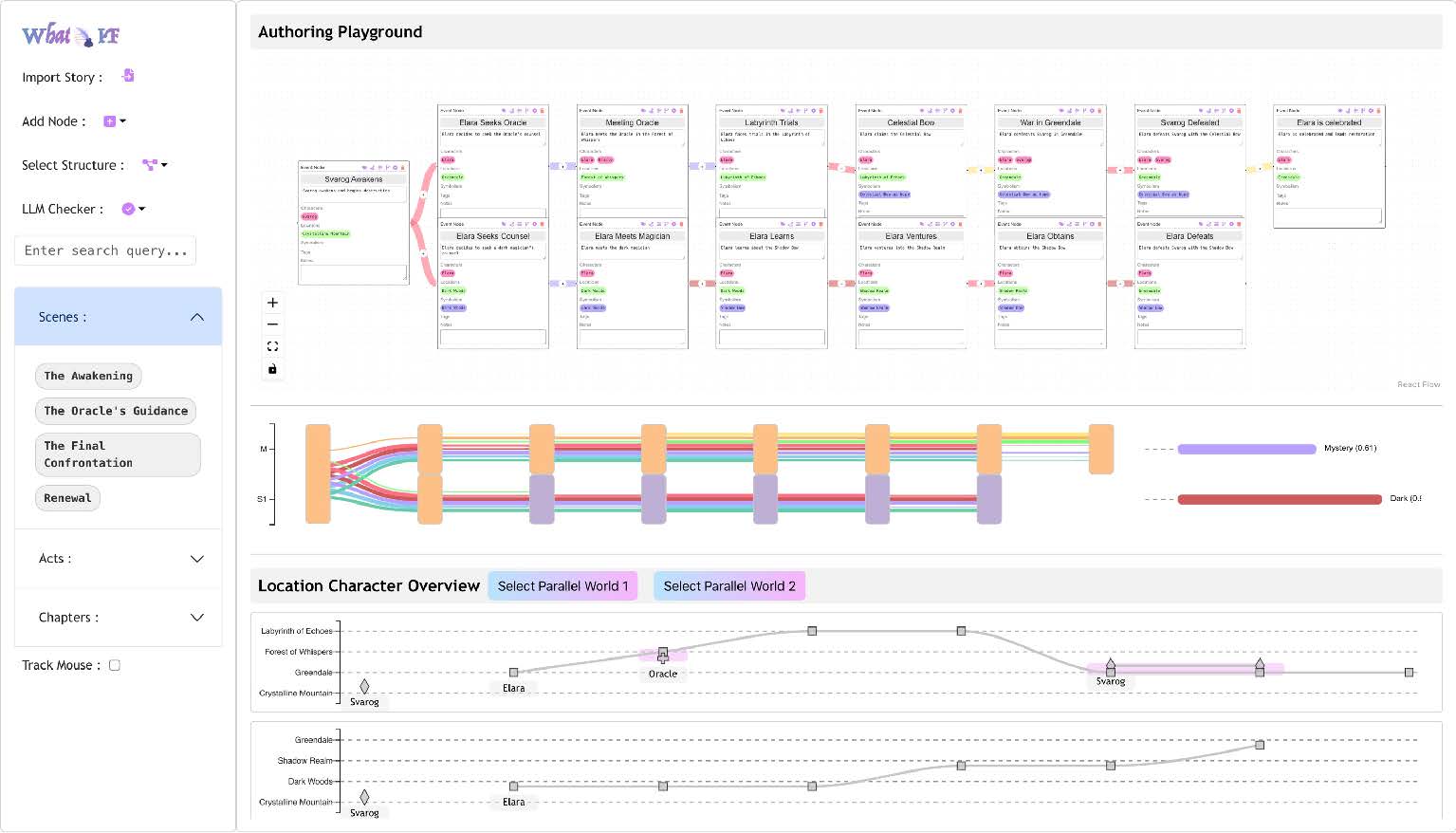Open the LLM Checker dropdown
Screen dimensions: 1456x833
pos(133,209)
